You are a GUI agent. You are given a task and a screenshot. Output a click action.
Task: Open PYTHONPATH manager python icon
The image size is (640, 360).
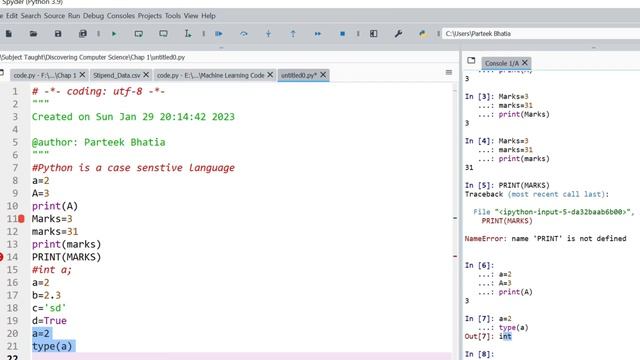[x=423, y=34]
